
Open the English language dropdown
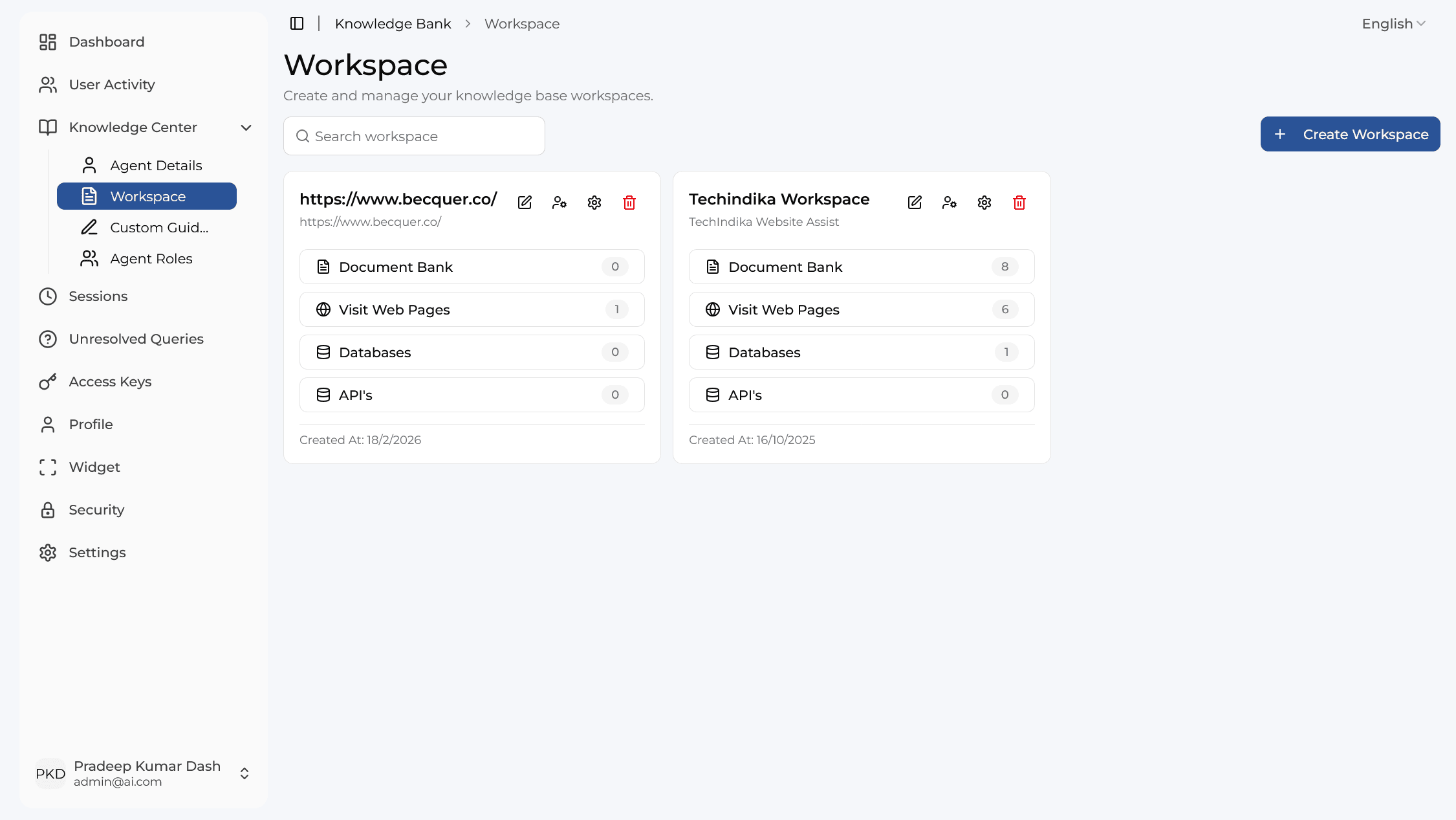[1393, 24]
